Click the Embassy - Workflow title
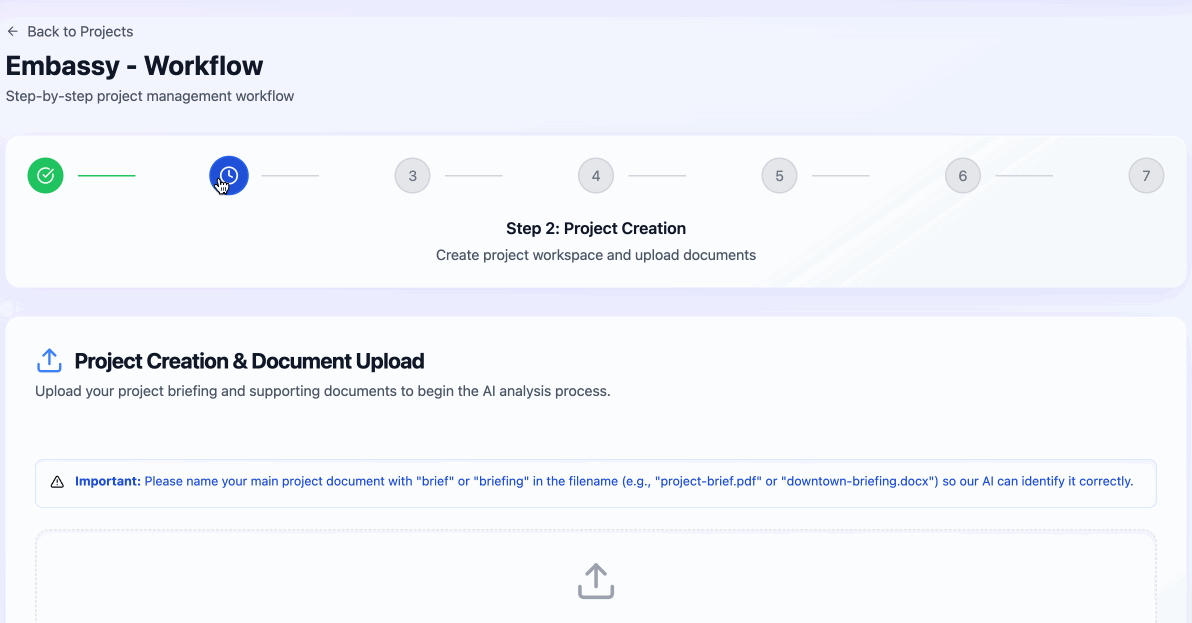The height and width of the screenshot is (623, 1192). [x=134, y=65]
